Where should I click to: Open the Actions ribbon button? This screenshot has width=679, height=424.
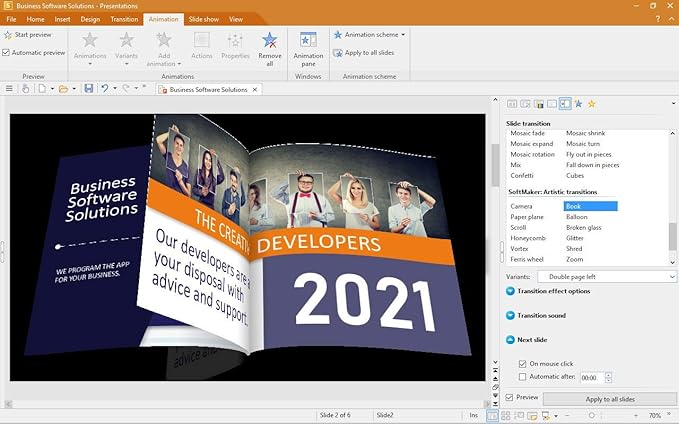pos(202,46)
